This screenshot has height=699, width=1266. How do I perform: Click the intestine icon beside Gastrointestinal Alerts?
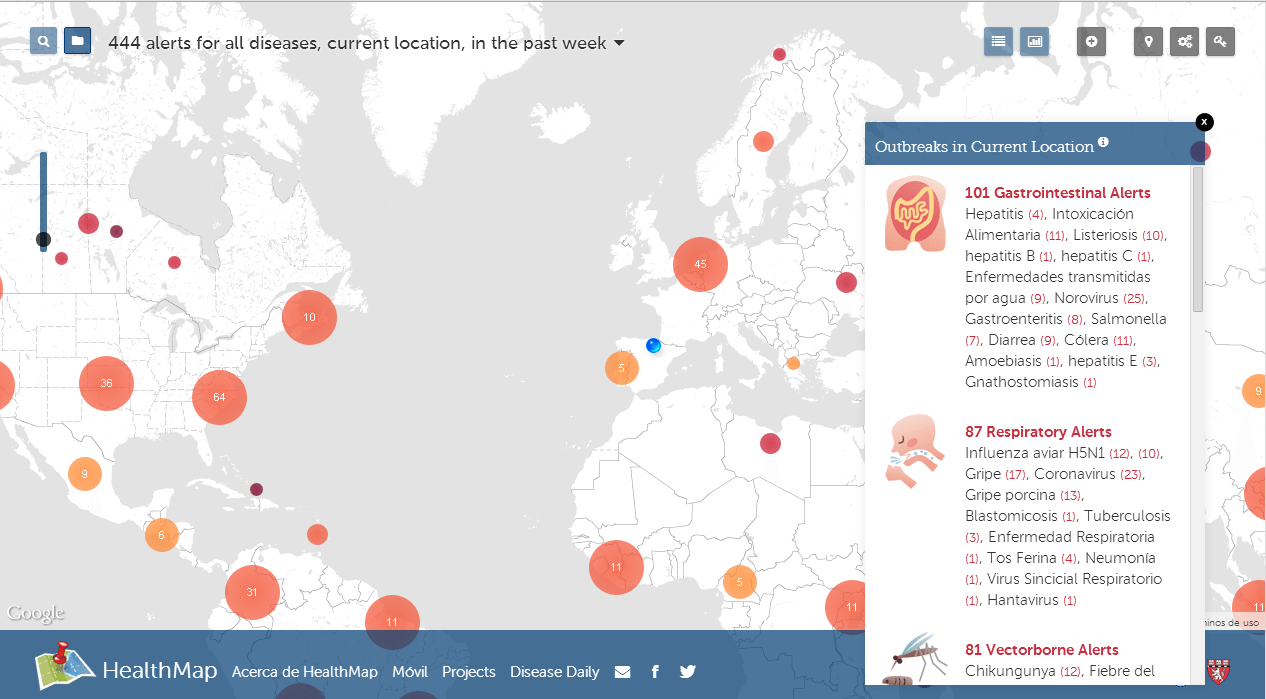914,213
